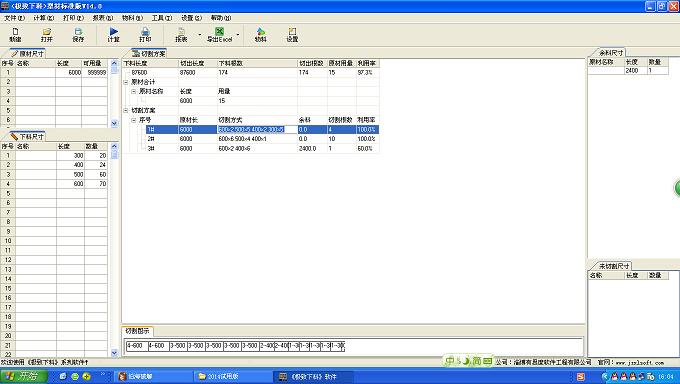680x384 pixels.
Task: Select cutting plan row 3#
Action: pyautogui.click(x=262, y=148)
